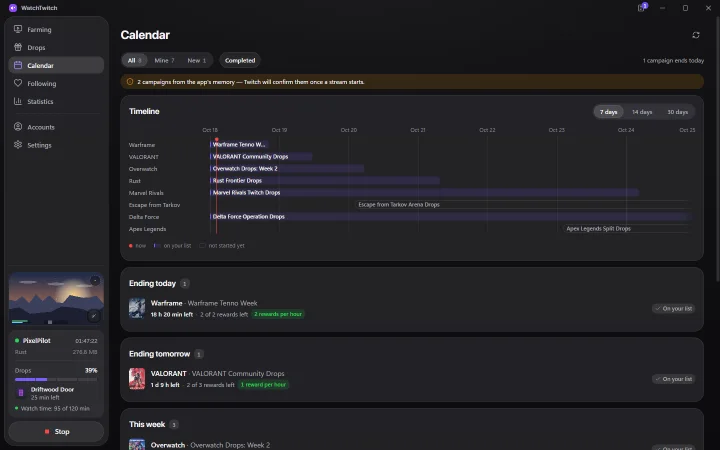Screen dimensions: 720x450
Task: Click the WatchTwitch app logo
Action: (13, 8)
